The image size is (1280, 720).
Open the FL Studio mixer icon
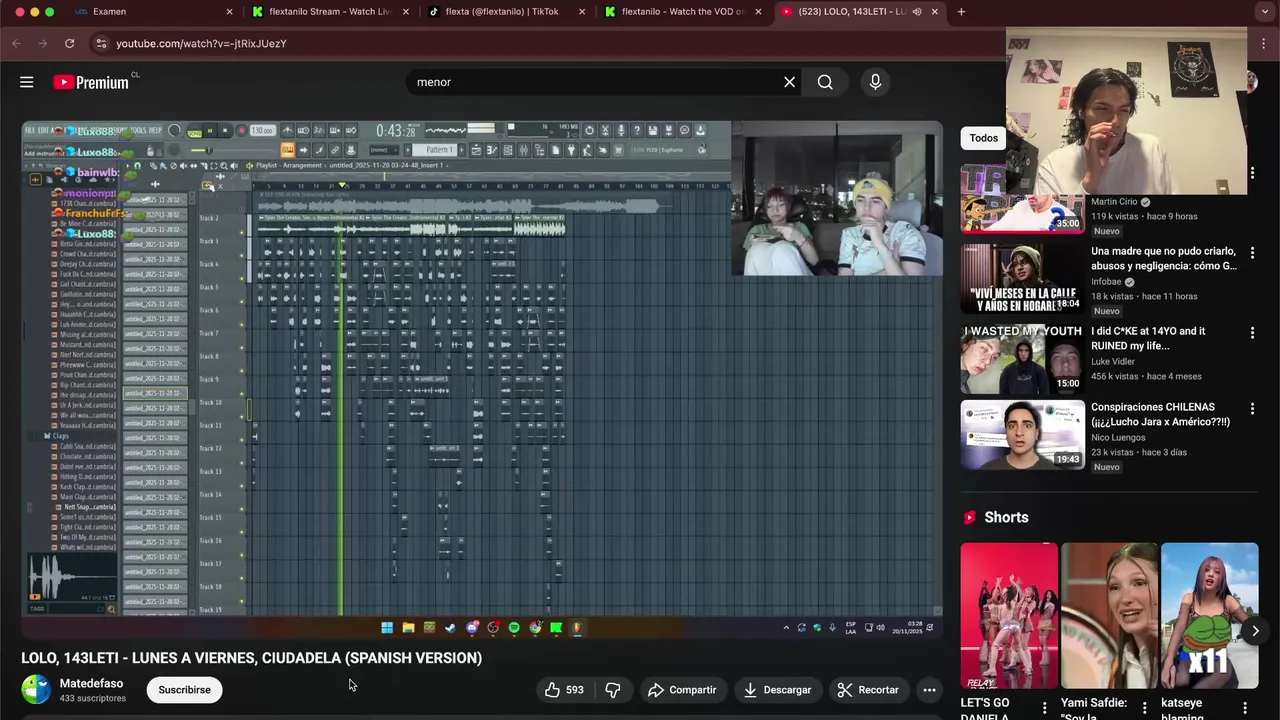pos(523,150)
